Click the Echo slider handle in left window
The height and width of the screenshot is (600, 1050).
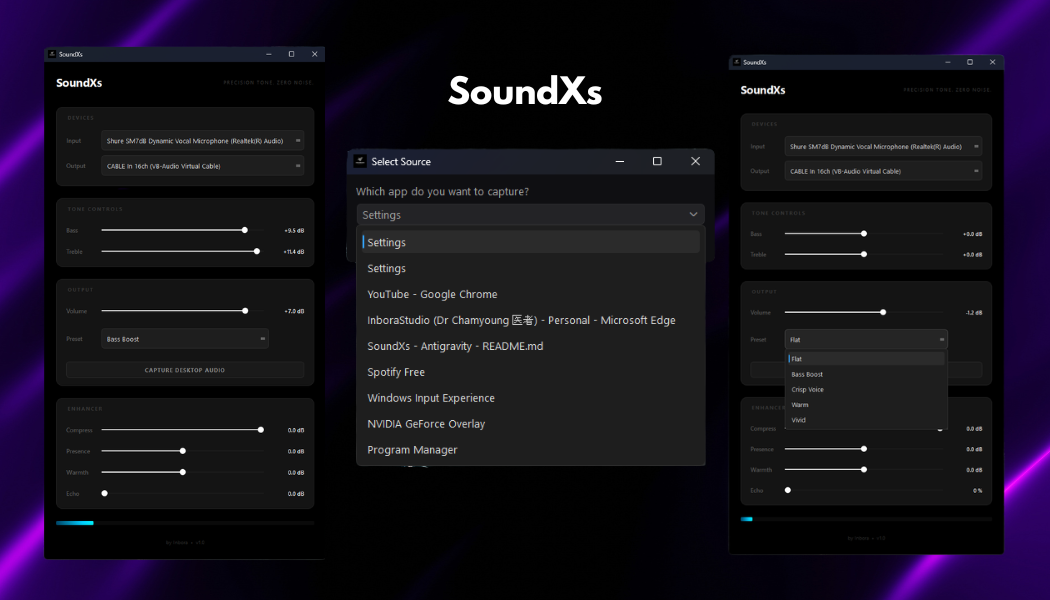pos(104,494)
